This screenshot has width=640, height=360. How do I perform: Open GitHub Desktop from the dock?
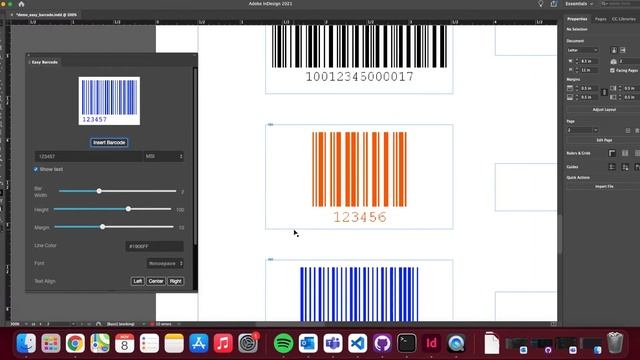coord(382,343)
